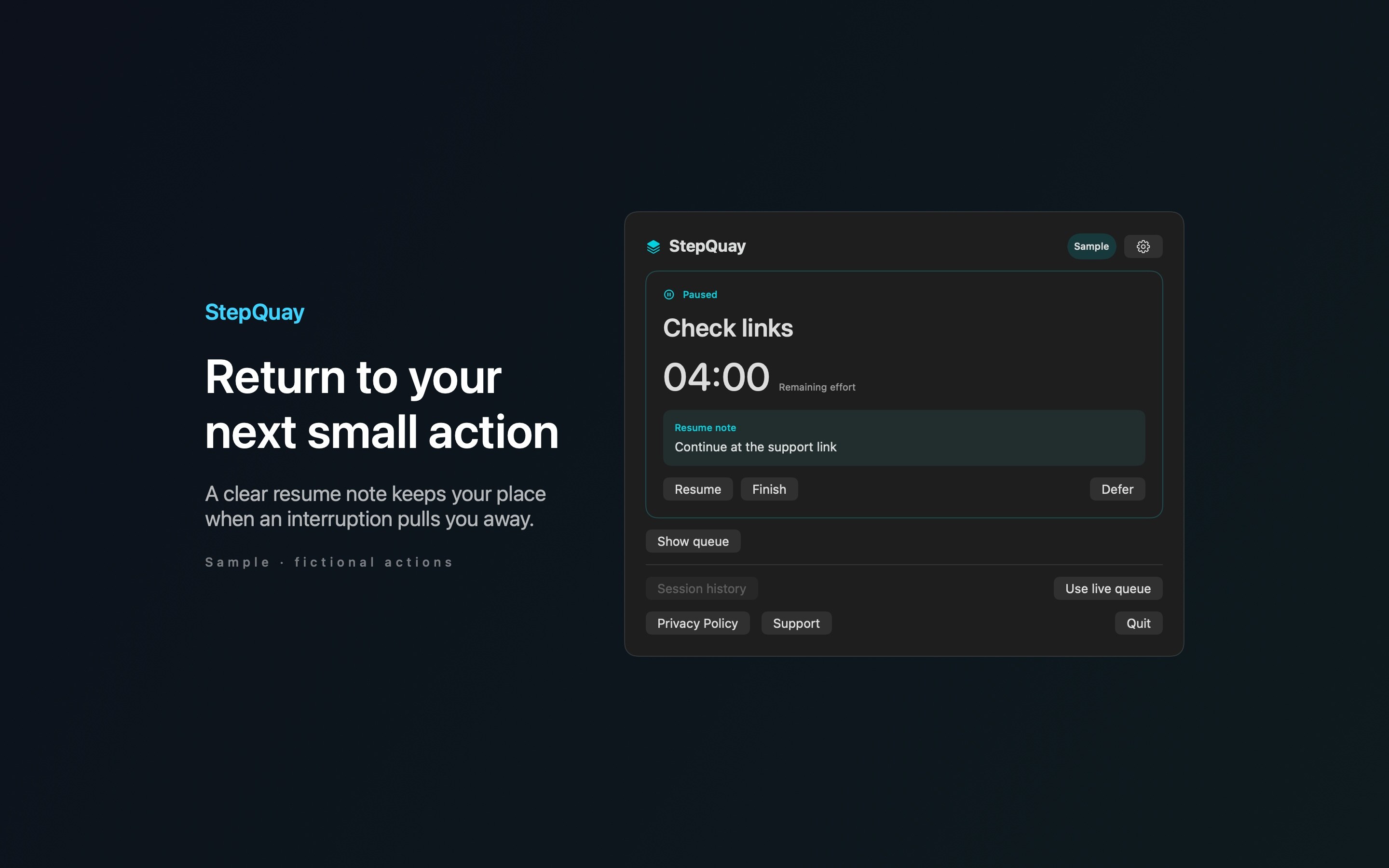Resume the Check links action
The width and height of the screenshot is (1389, 868).
[x=697, y=489]
